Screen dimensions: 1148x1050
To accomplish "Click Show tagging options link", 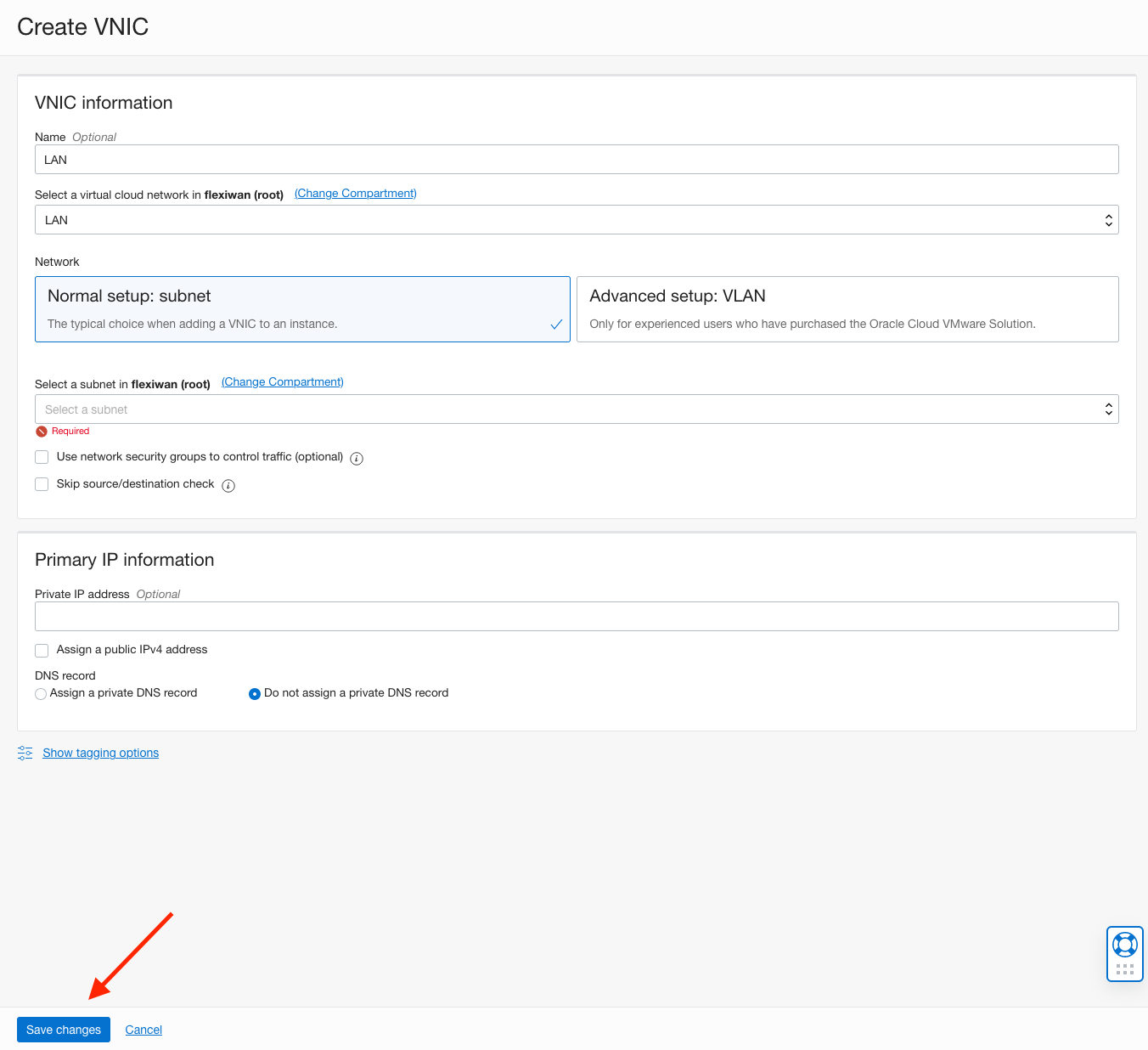I will coord(100,753).
